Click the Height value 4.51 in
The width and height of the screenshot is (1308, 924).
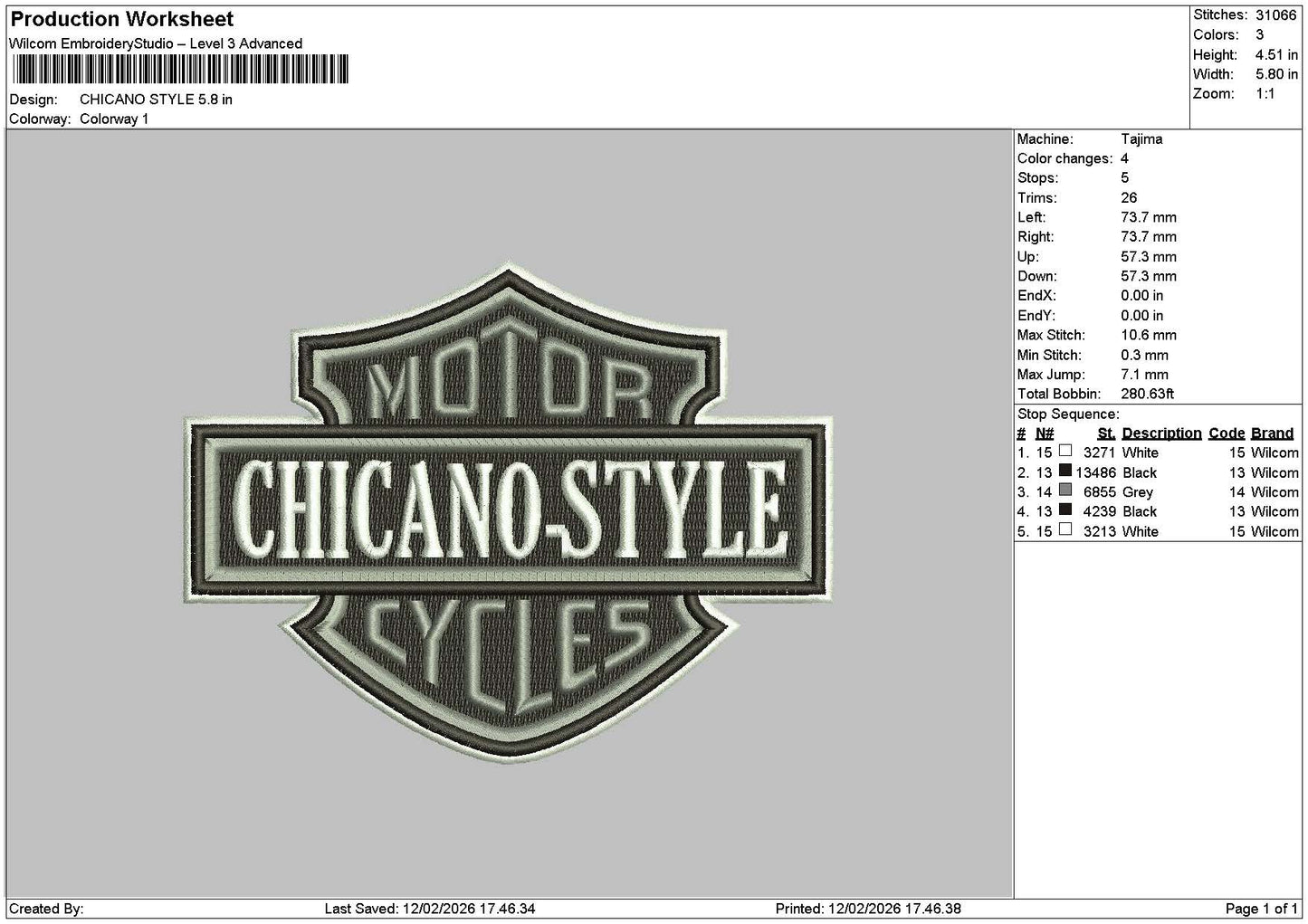[1276, 55]
